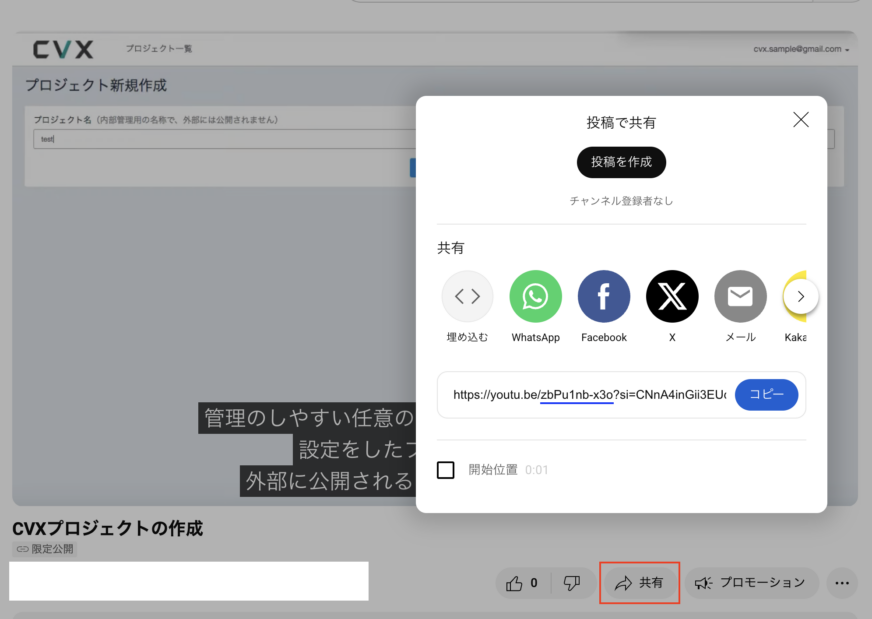Click 投稿を作成 button
872x619 pixels.
[621, 162]
